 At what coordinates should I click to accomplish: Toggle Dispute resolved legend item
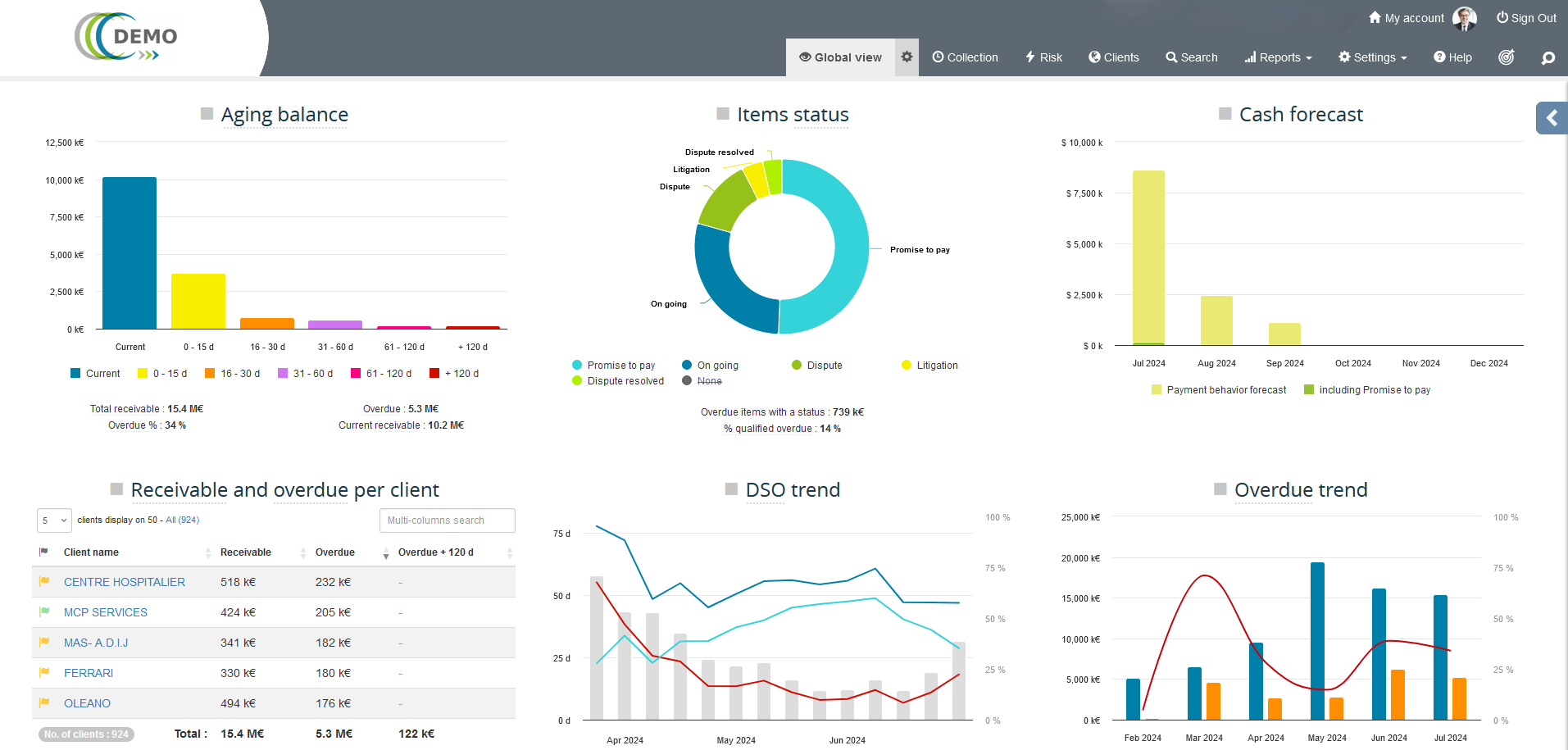tap(618, 381)
